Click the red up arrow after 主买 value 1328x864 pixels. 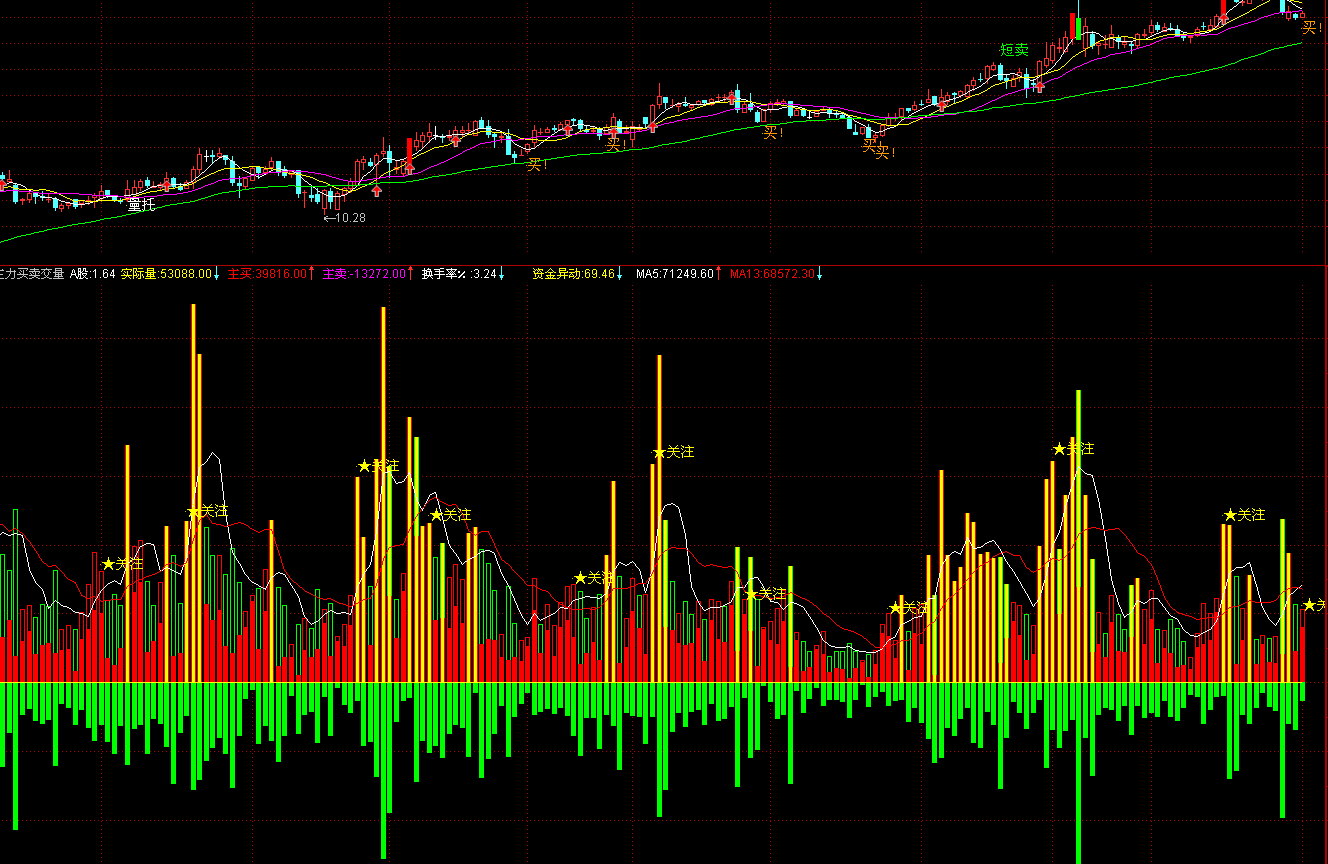(x=311, y=273)
